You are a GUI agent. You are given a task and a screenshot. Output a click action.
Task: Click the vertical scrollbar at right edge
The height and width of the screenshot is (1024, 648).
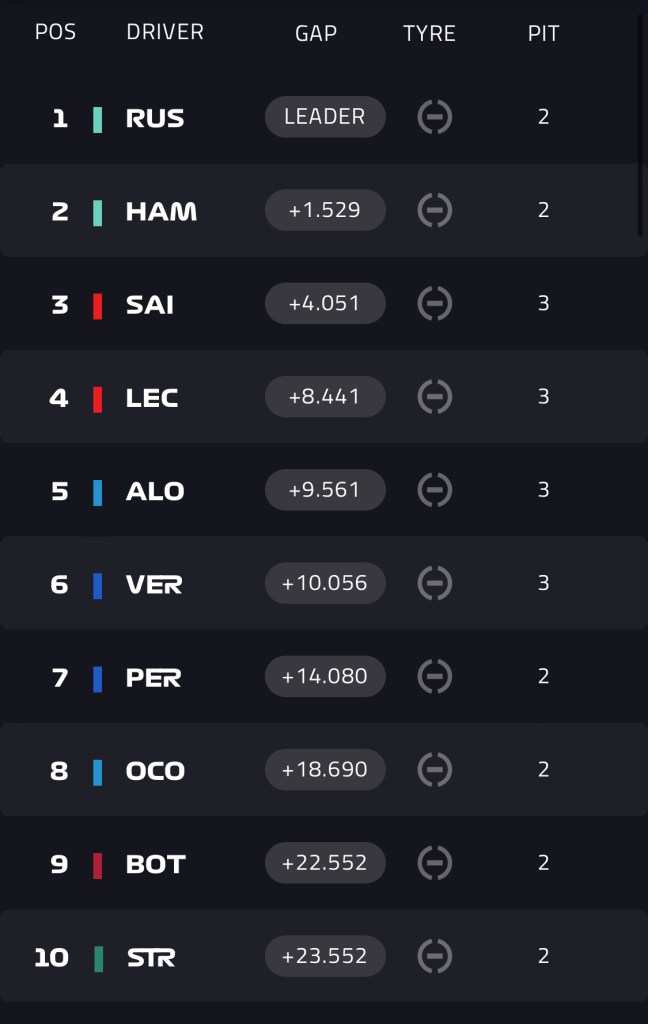pyautogui.click(x=641, y=124)
